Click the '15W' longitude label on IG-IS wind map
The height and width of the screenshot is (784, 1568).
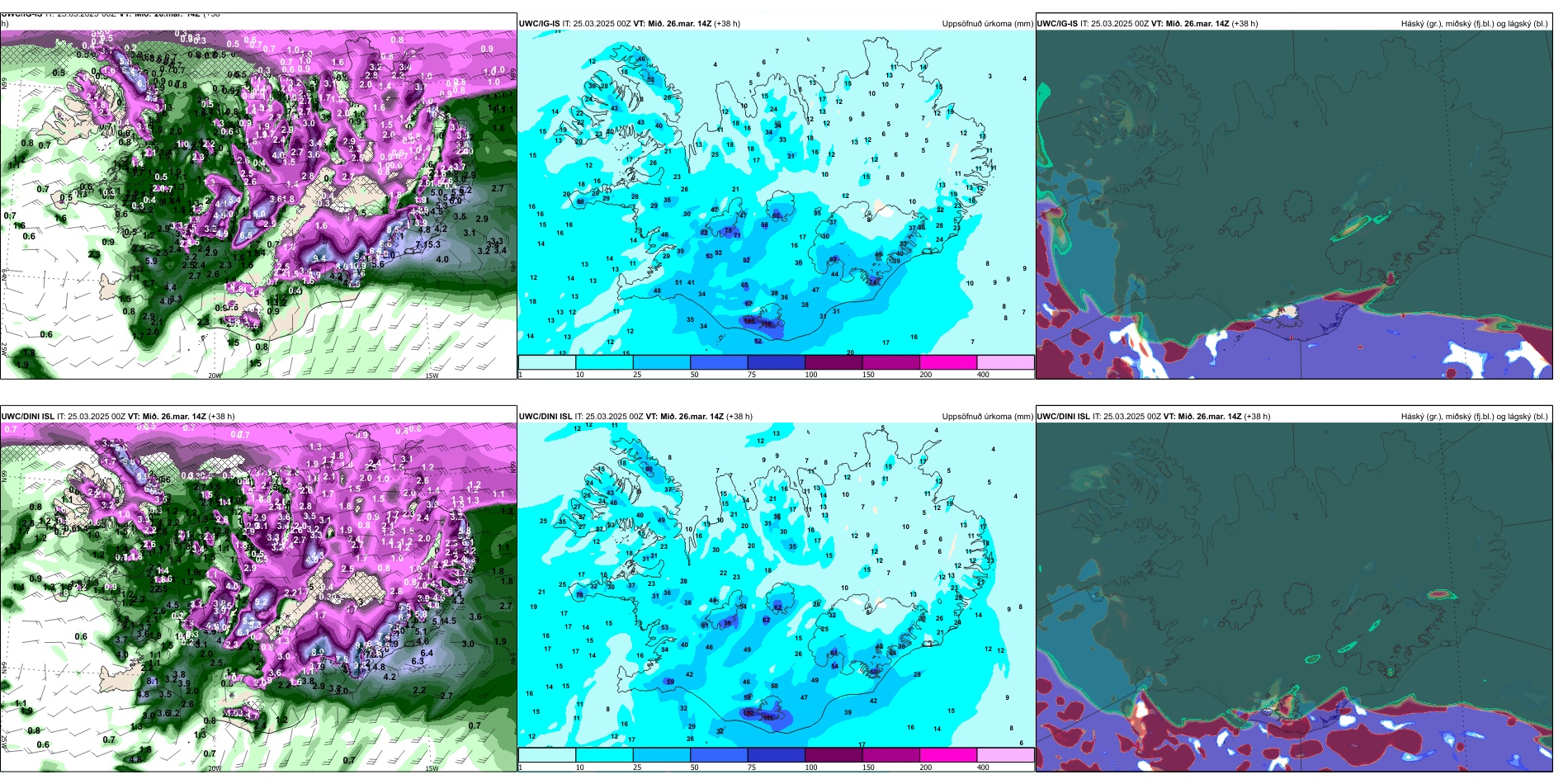tap(432, 375)
